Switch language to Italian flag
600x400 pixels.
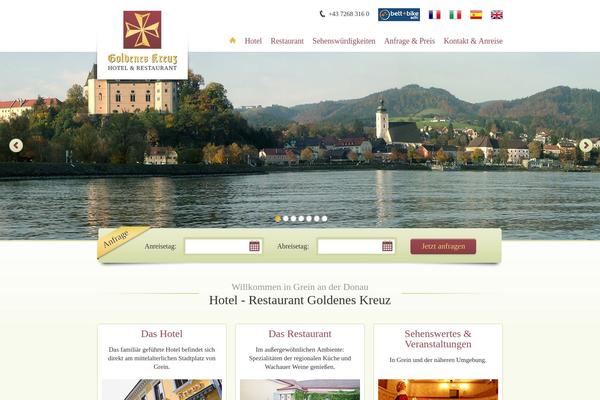(x=455, y=15)
